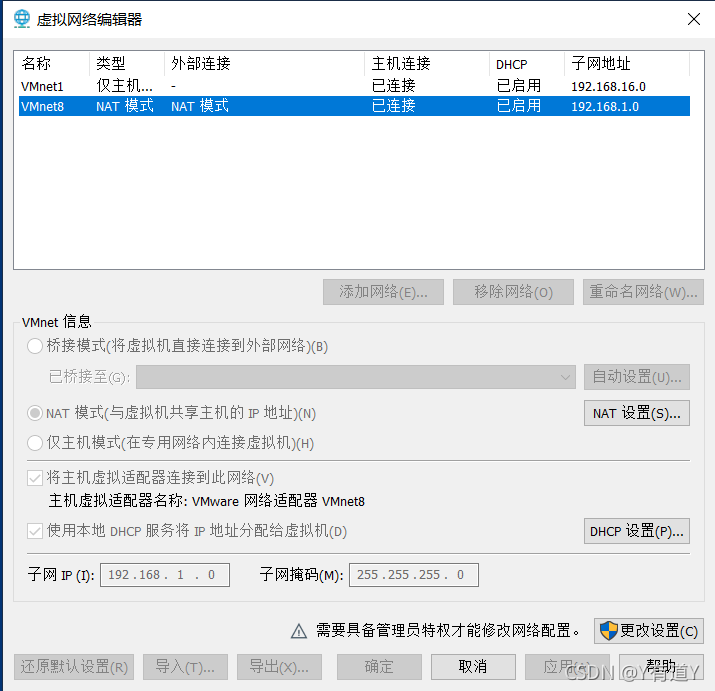Viewport: 715px width, 691px height.
Task: Select NAT 模式 radio button
Action: [35, 413]
